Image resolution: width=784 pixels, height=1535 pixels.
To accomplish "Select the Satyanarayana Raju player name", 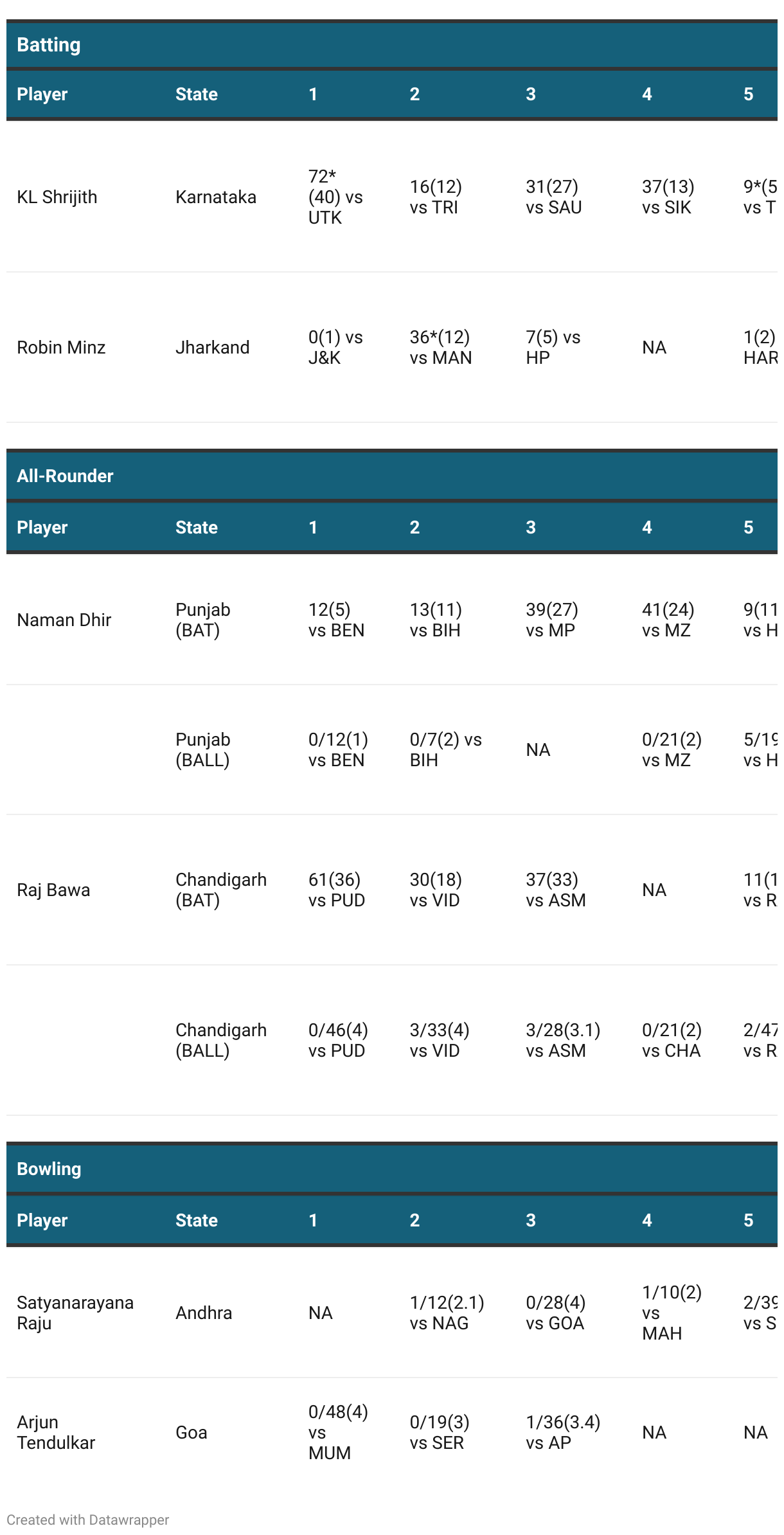I will (x=75, y=1313).
